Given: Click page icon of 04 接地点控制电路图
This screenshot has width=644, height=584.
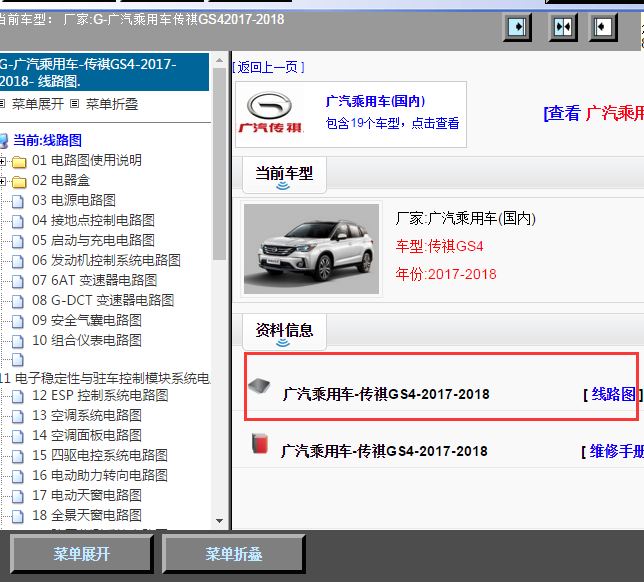Looking at the screenshot, I should 17,221.
